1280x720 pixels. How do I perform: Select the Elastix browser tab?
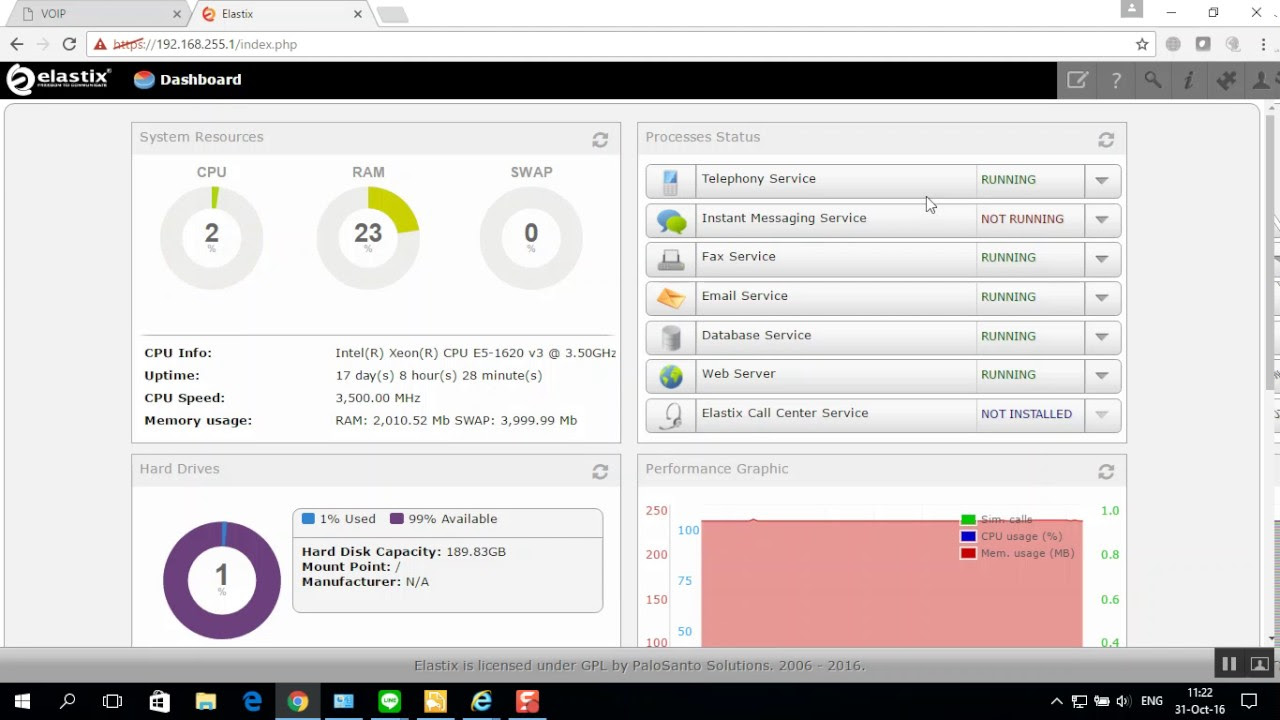point(280,14)
